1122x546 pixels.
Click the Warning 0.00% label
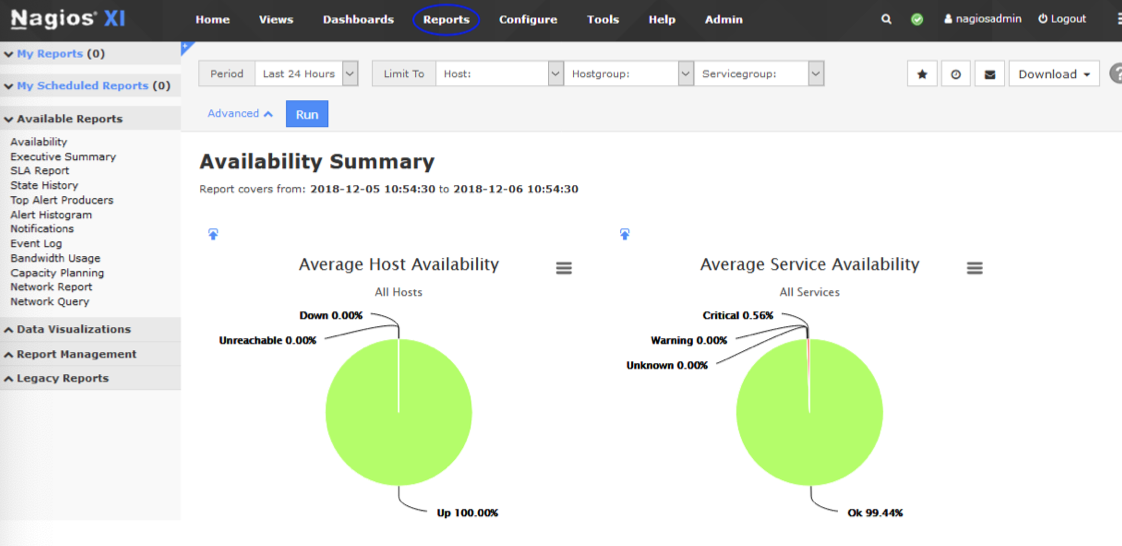(688, 340)
